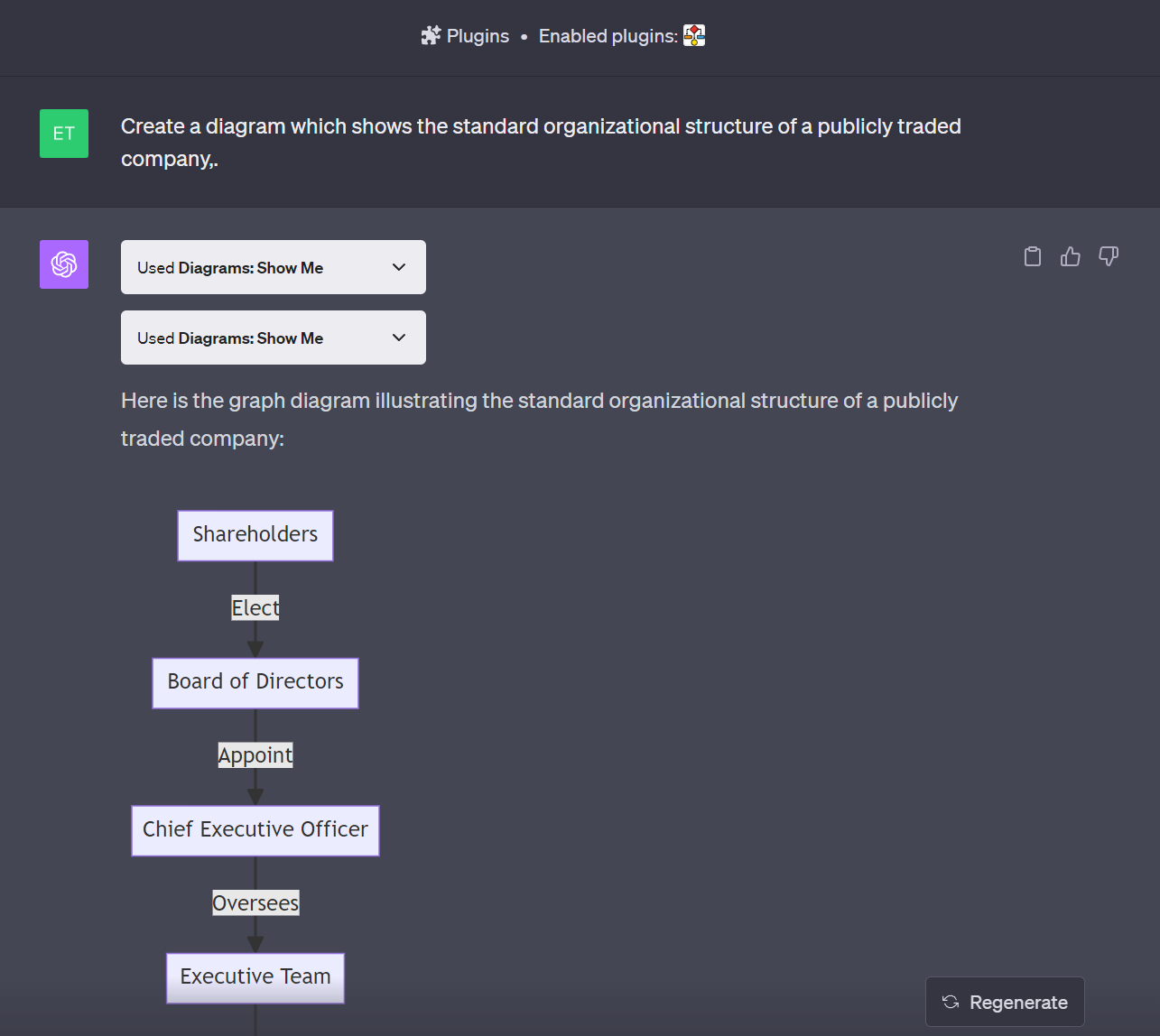Screen dimensions: 1160x1036
Task: Click the green ET user avatar
Action: click(x=64, y=134)
